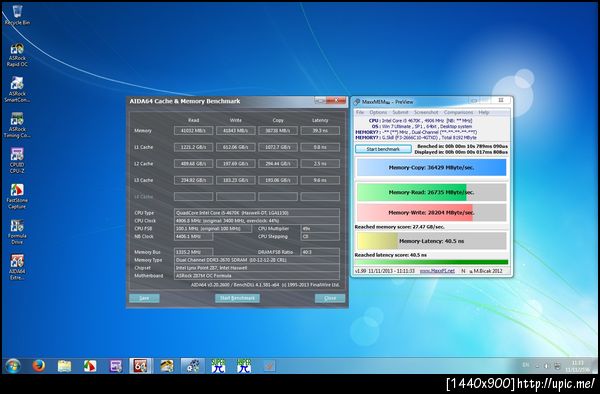
Task: Click the Memory Write value 41843 MB/s
Action: (x=236, y=131)
